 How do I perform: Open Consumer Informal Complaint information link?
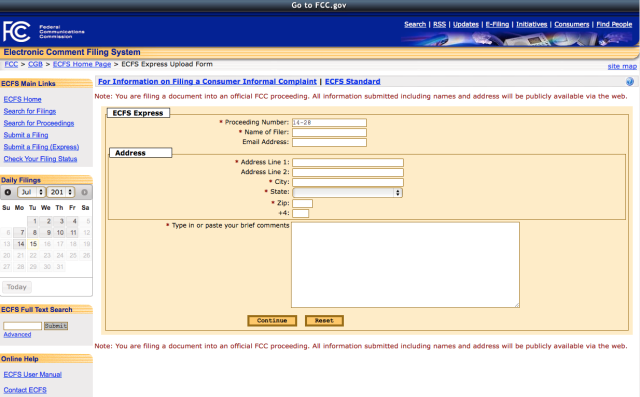207,82
